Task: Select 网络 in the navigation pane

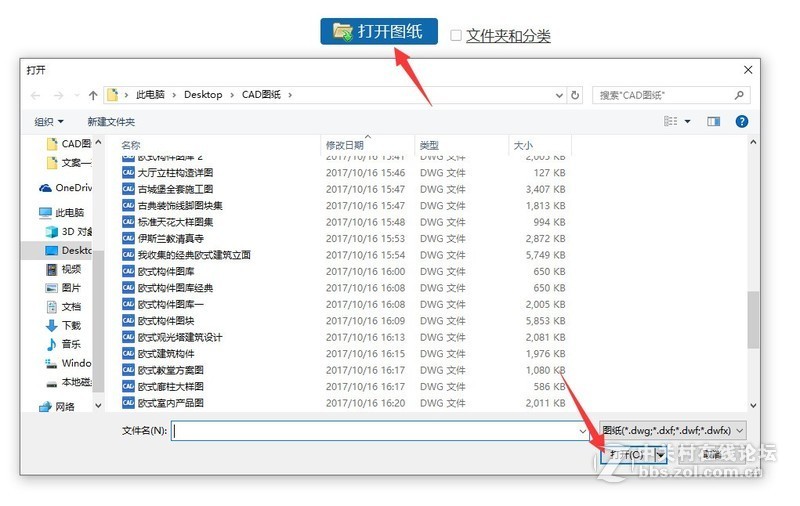Action: (x=57, y=407)
